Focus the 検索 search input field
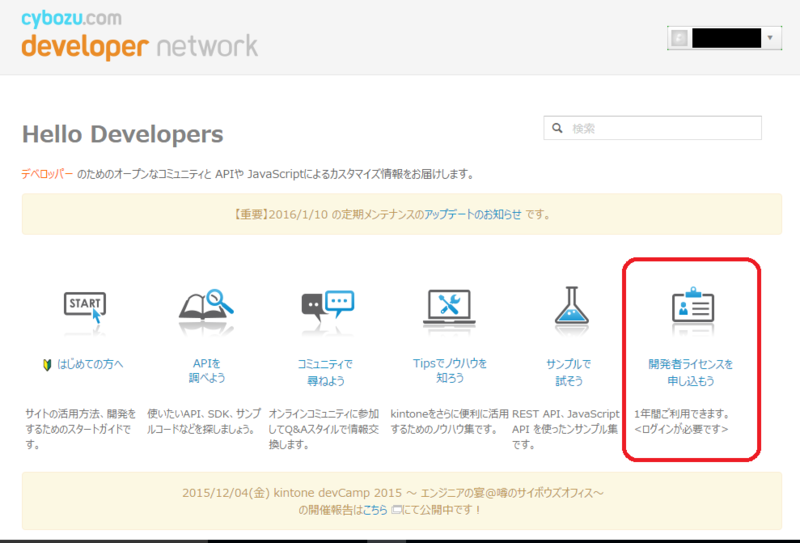This screenshot has height=543, width=800. coord(653,128)
